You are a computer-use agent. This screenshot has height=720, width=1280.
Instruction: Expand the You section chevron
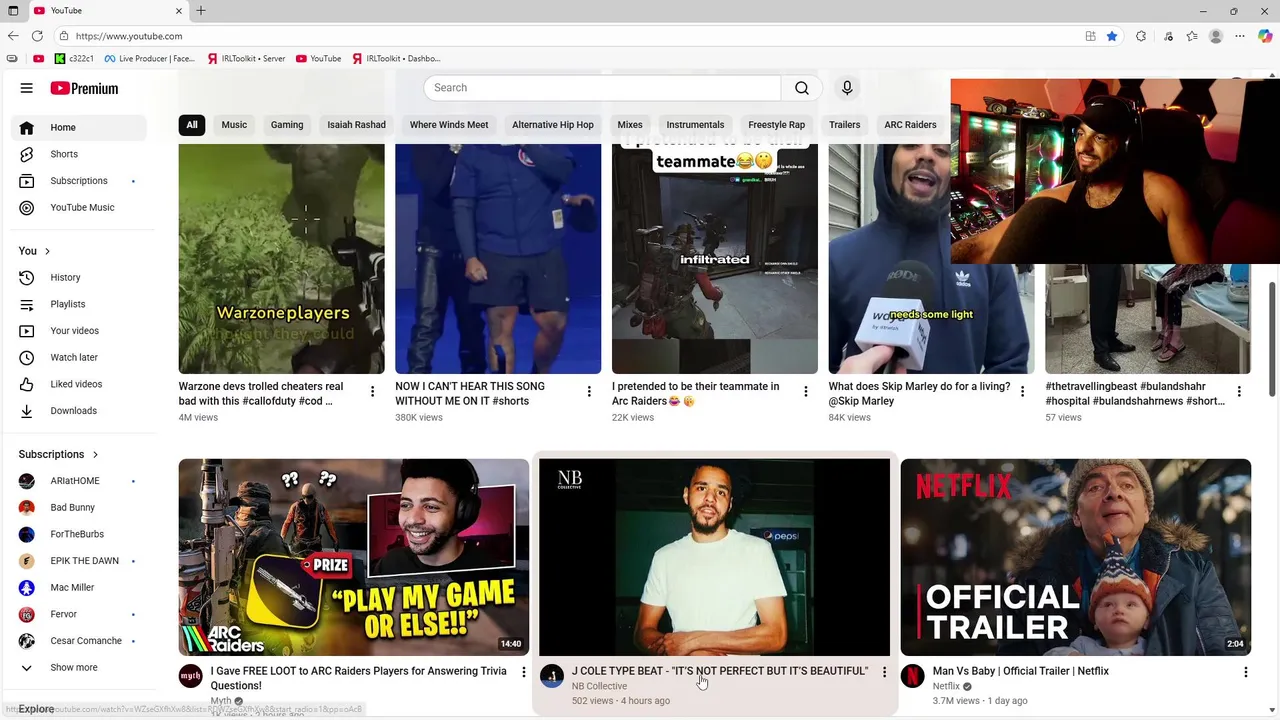47,251
